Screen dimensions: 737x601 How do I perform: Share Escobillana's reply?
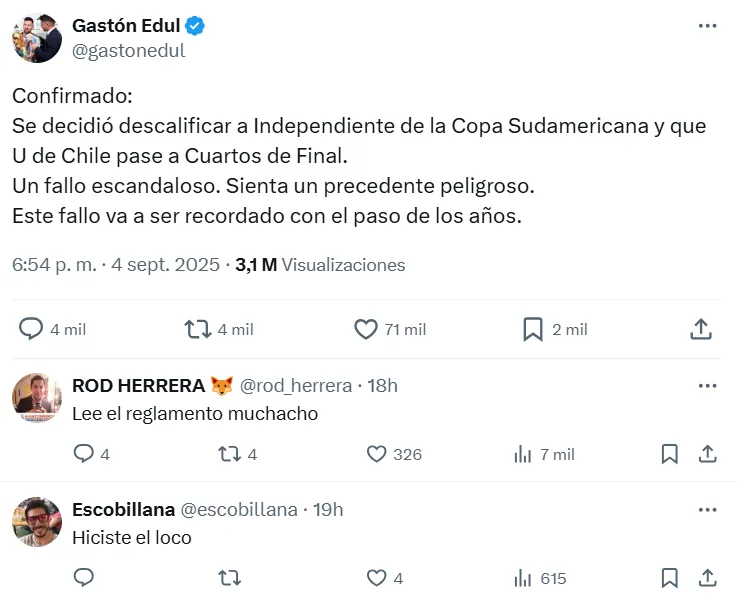(x=707, y=578)
